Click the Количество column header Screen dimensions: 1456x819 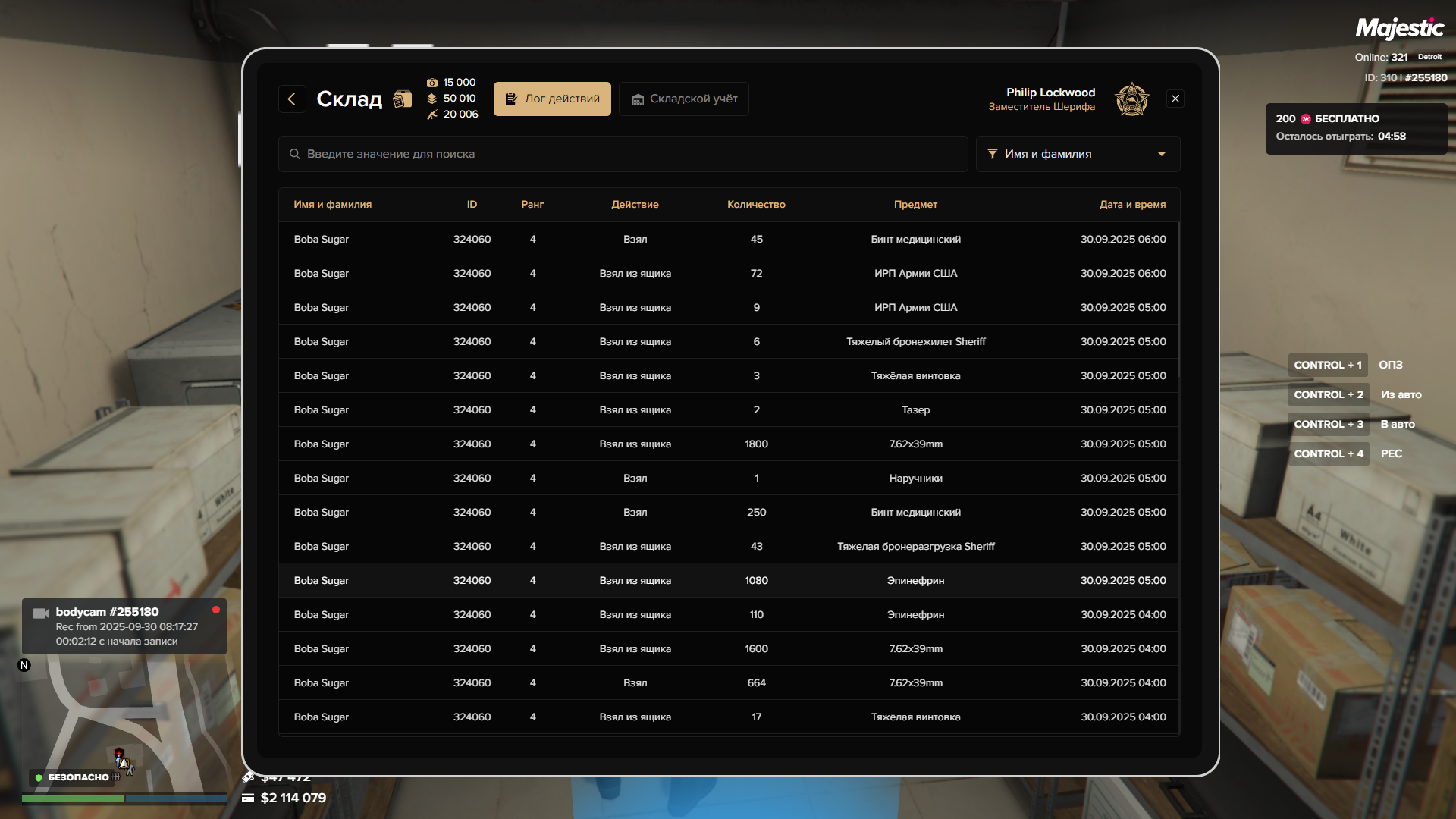pos(756,205)
